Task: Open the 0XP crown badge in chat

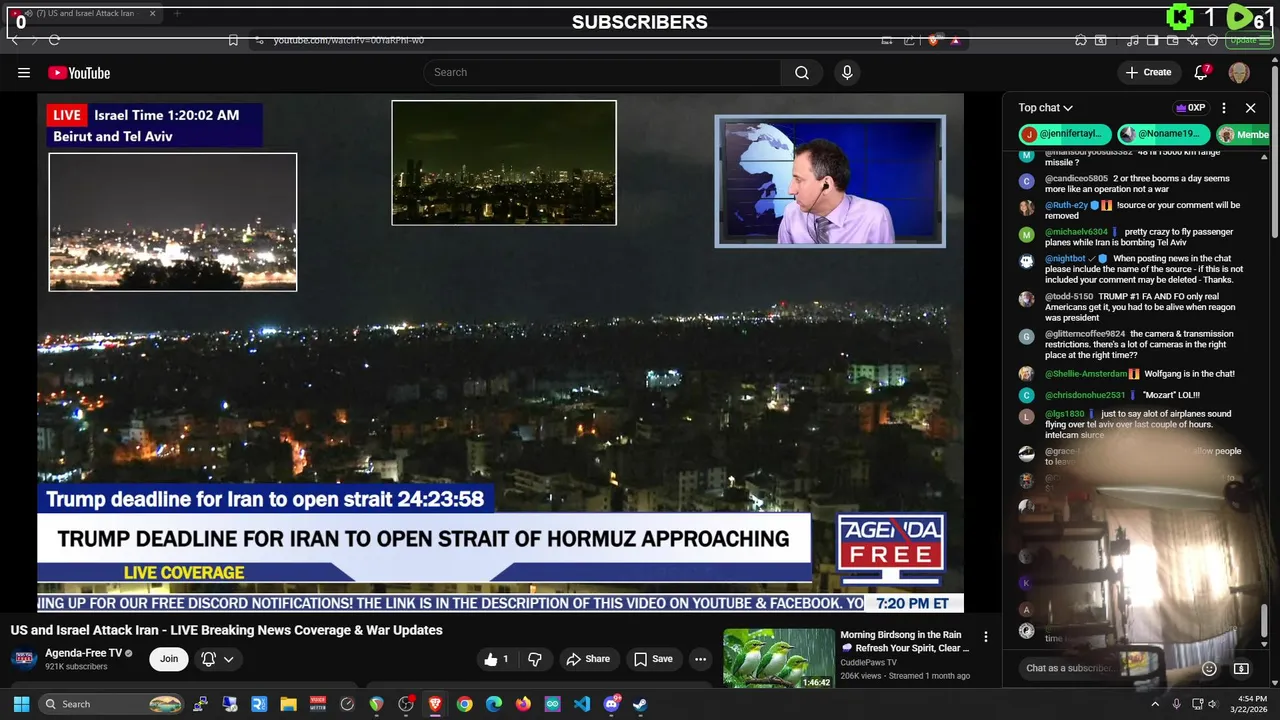Action: click(x=1191, y=107)
